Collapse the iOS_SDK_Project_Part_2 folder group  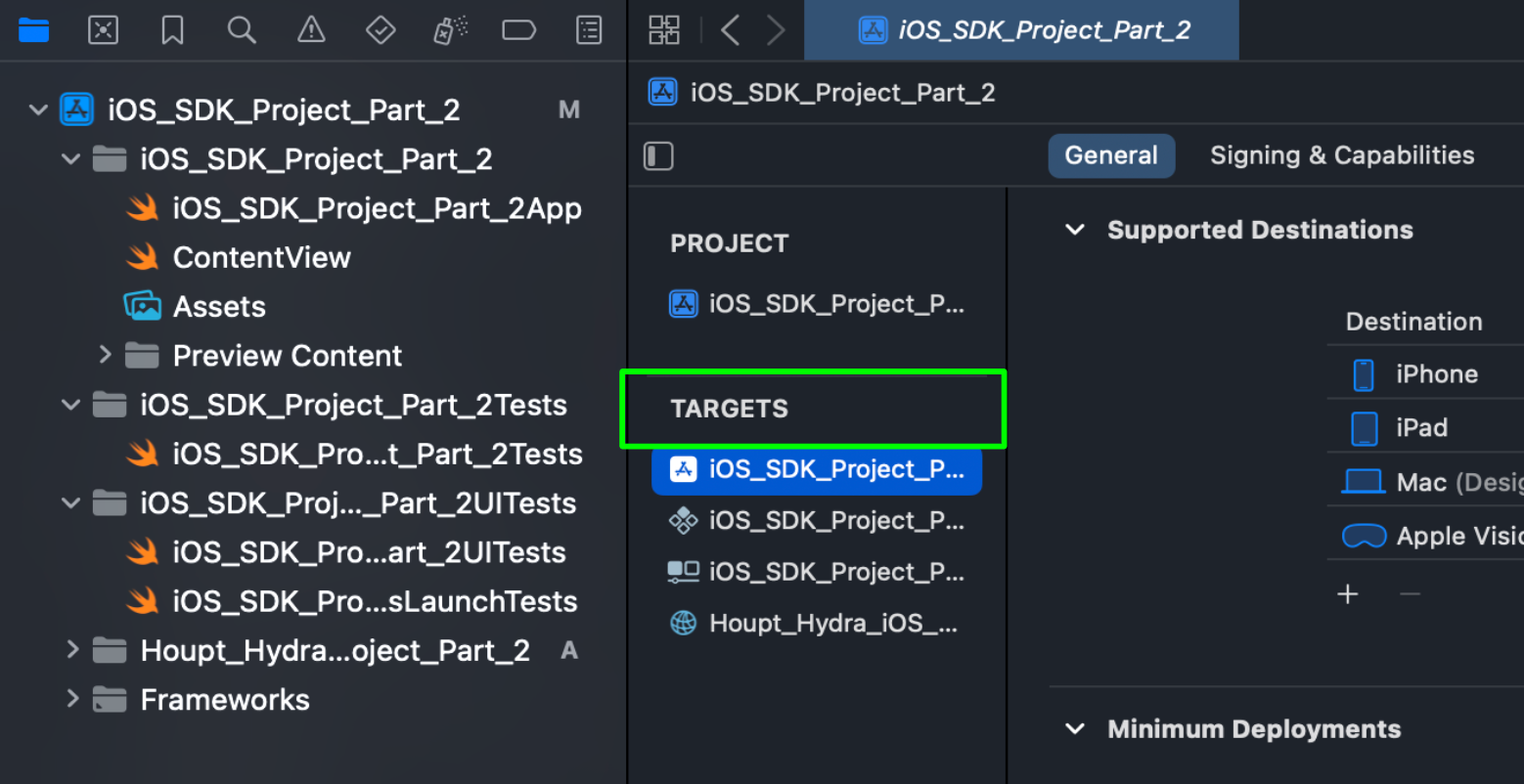click(70, 158)
